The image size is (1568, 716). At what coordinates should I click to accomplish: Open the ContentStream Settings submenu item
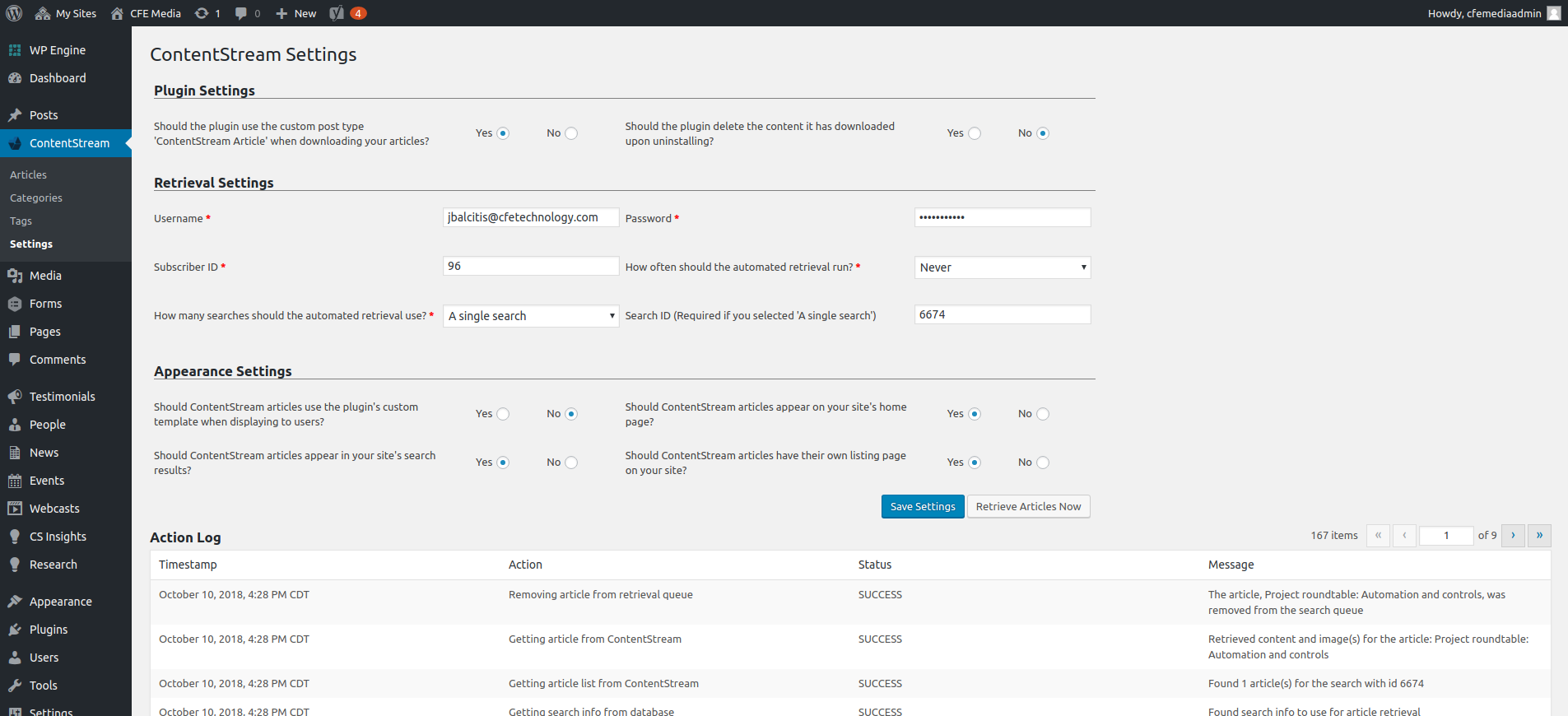[x=31, y=244]
